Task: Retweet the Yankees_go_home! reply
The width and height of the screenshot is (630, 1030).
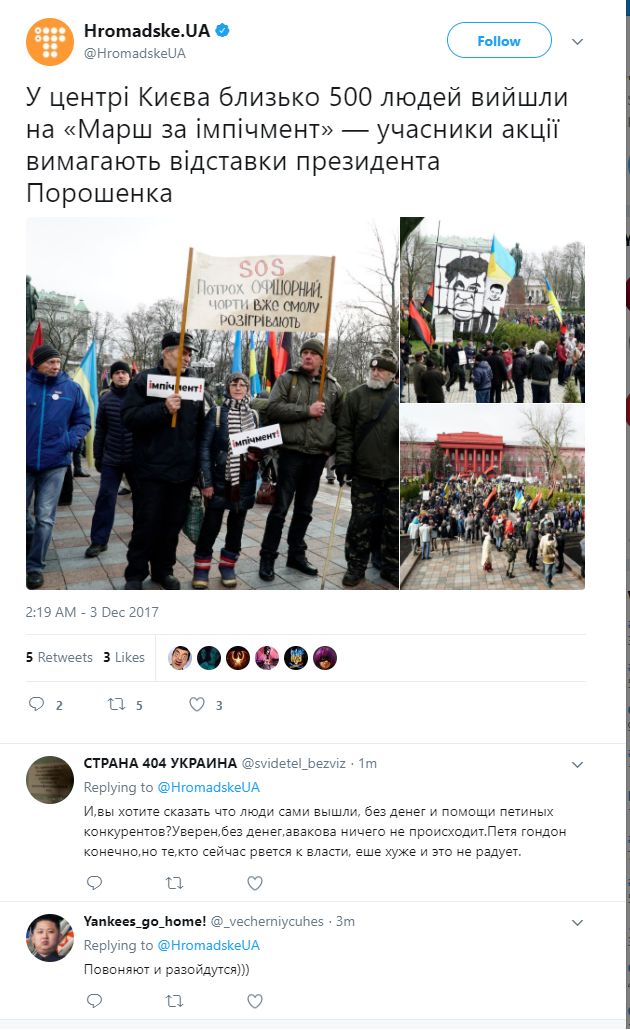Action: click(175, 1000)
